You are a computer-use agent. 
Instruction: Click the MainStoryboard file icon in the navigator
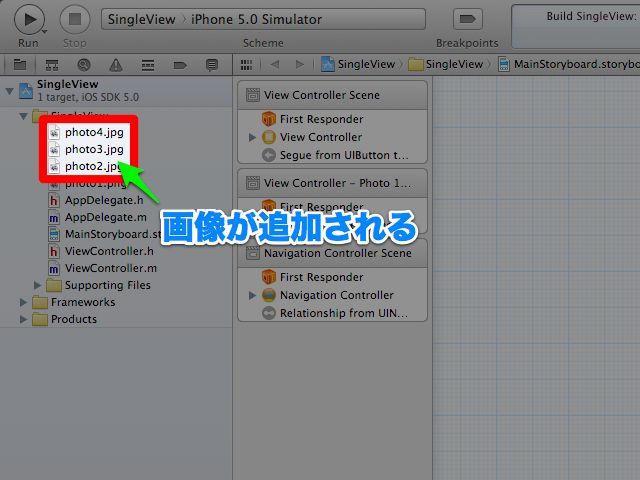click(x=53, y=234)
